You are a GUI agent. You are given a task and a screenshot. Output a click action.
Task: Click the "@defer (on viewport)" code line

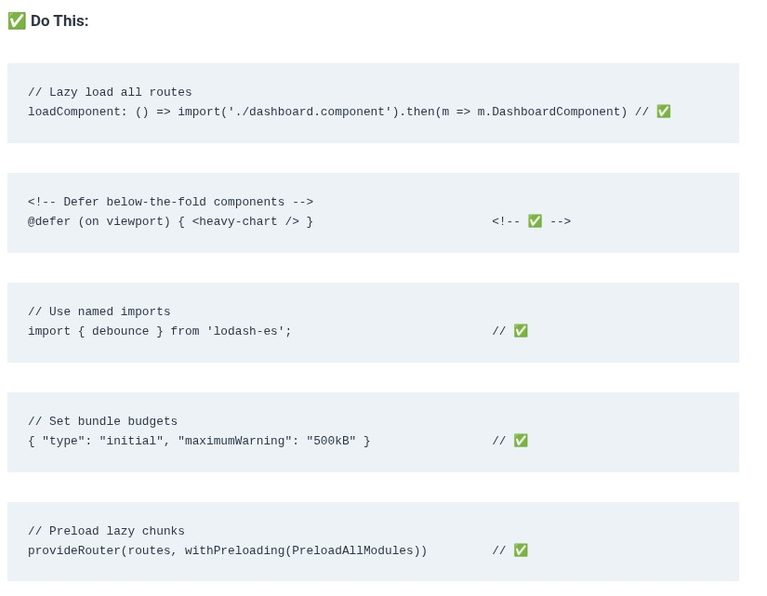coord(170,221)
